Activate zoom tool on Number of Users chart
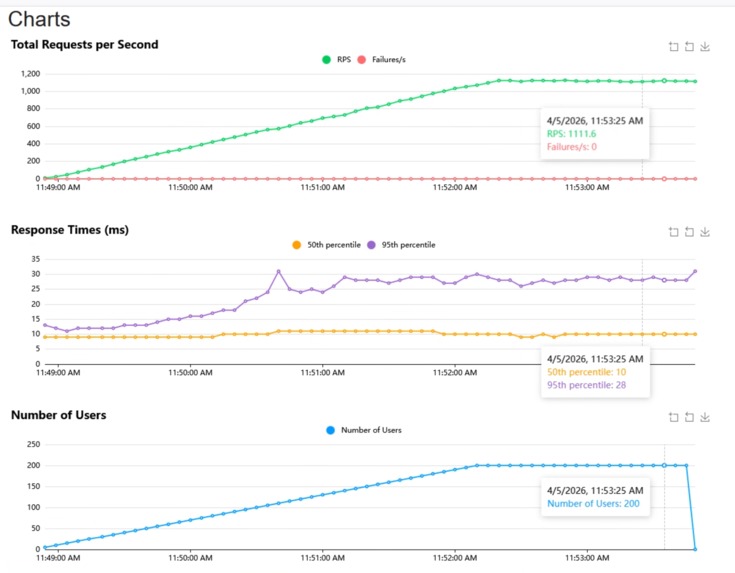 coord(674,417)
